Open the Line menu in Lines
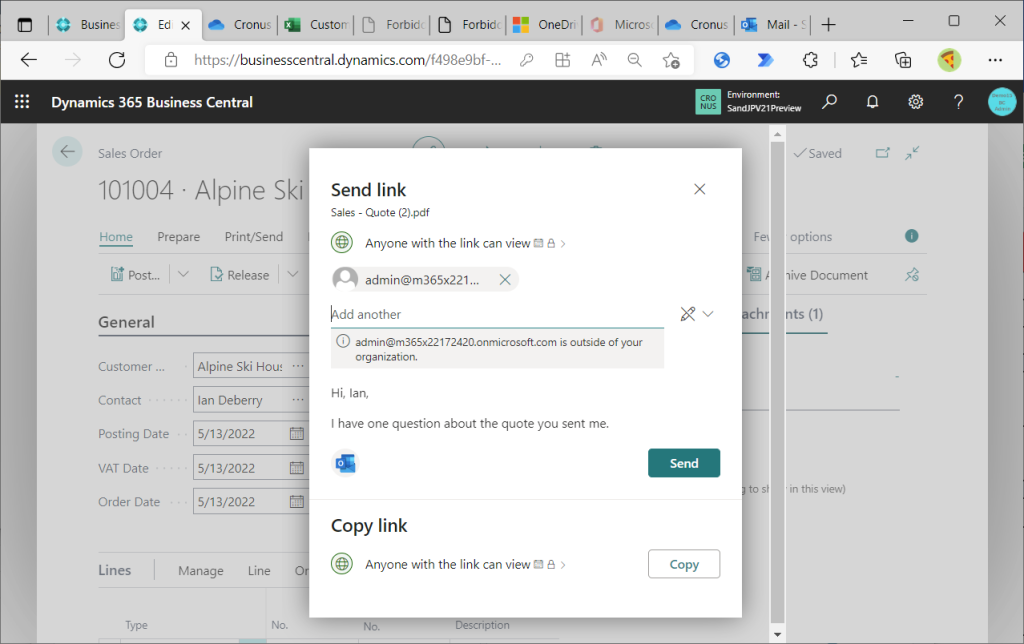The image size is (1024, 644). (259, 570)
